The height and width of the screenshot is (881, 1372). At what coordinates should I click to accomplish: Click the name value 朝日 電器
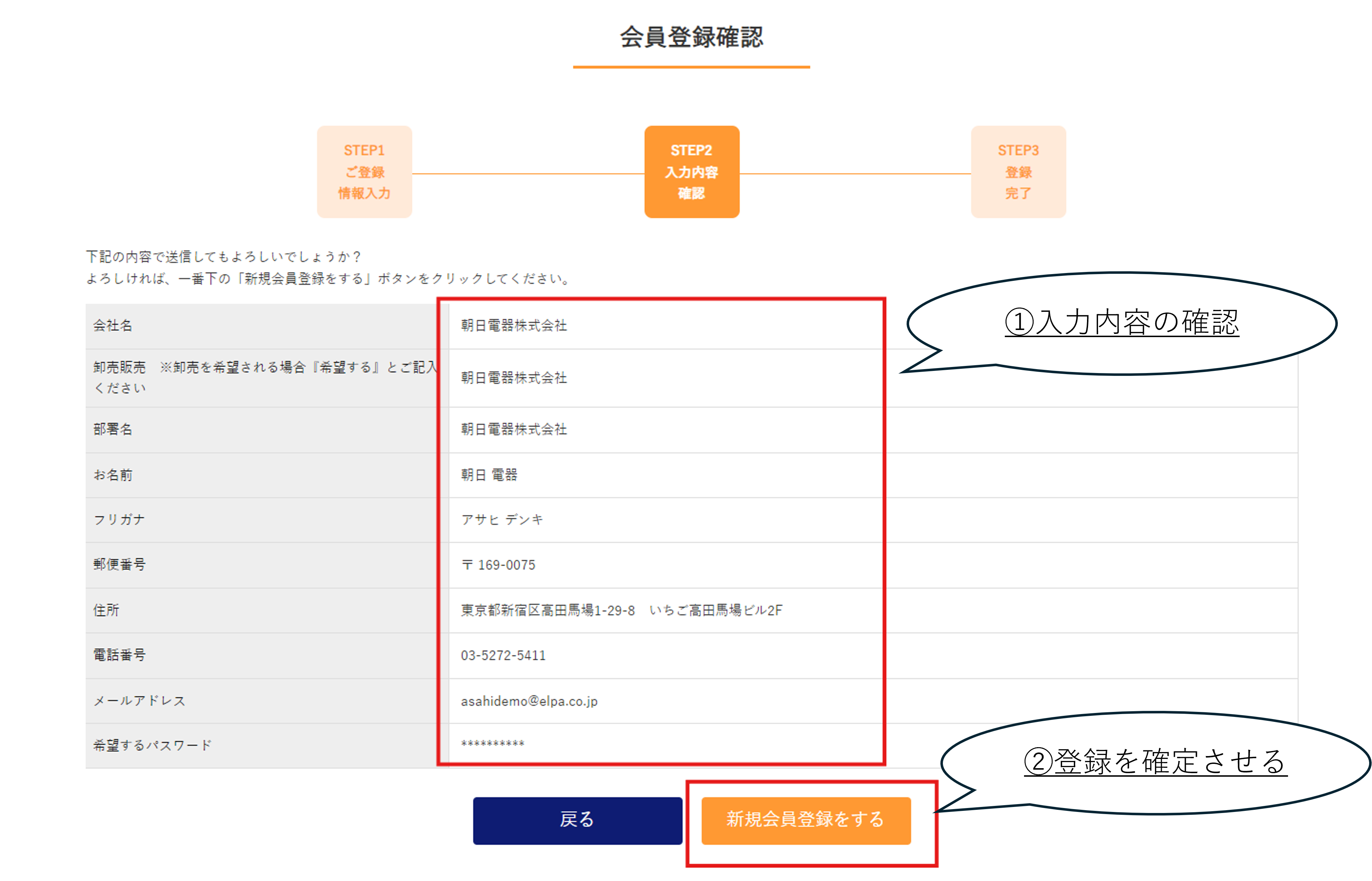pyautogui.click(x=489, y=475)
